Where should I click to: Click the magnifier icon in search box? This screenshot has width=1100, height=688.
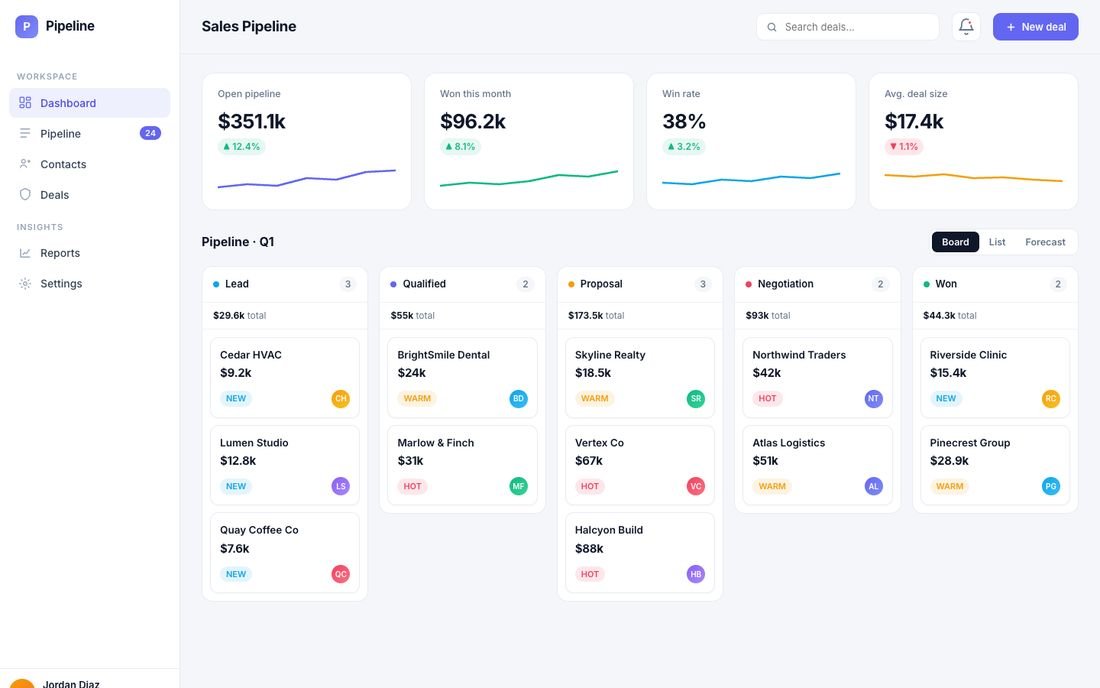(x=772, y=27)
